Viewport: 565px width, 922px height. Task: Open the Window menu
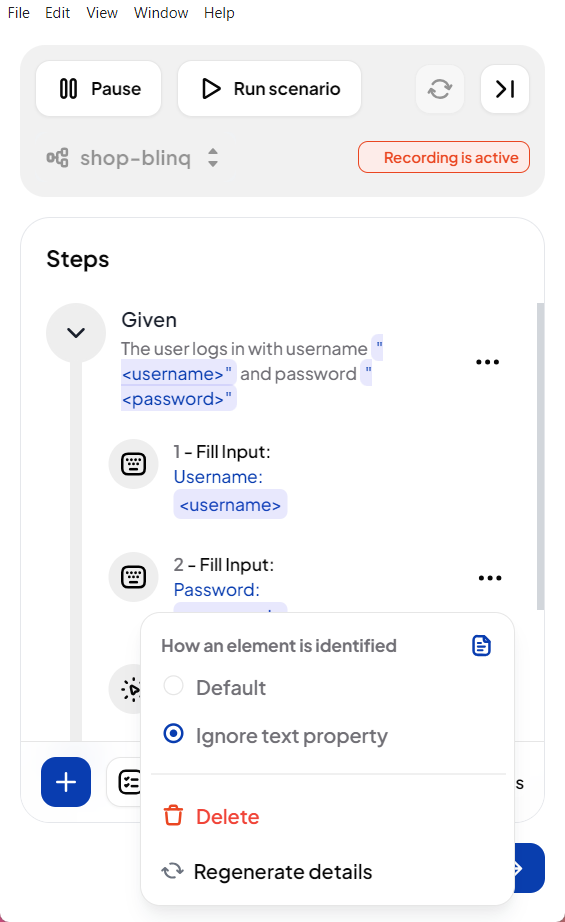point(161,12)
